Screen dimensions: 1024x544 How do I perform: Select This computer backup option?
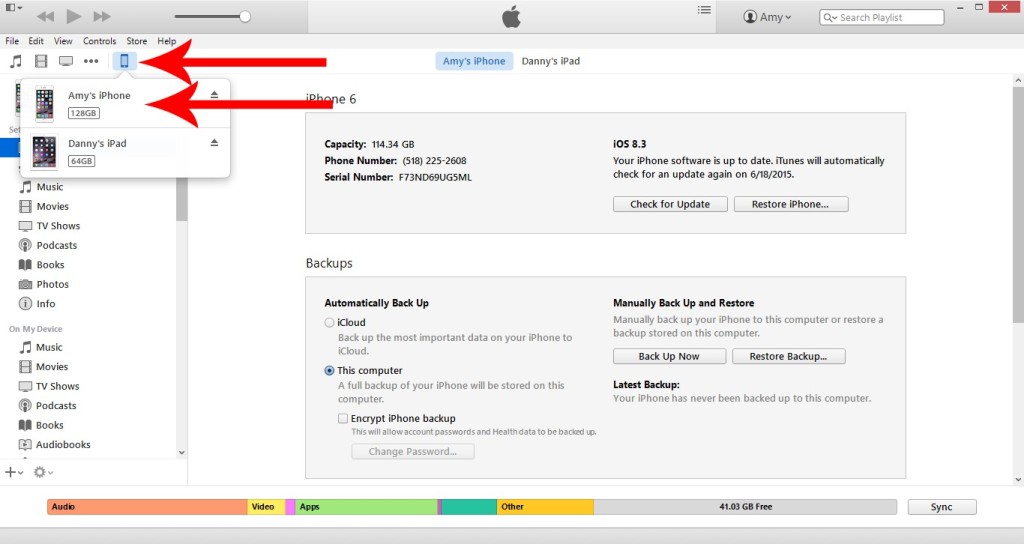pyautogui.click(x=329, y=370)
